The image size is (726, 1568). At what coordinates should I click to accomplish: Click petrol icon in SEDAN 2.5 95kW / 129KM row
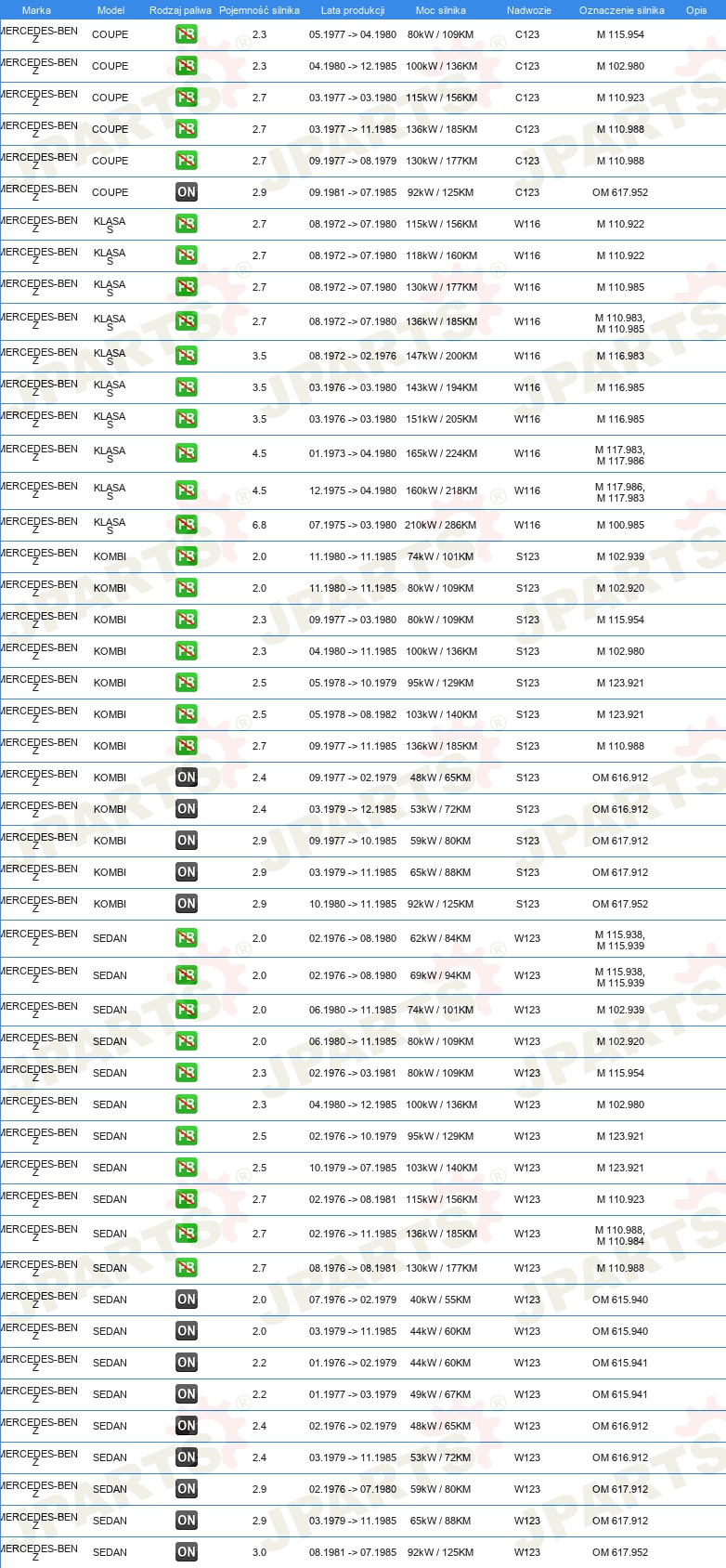pos(187,1136)
